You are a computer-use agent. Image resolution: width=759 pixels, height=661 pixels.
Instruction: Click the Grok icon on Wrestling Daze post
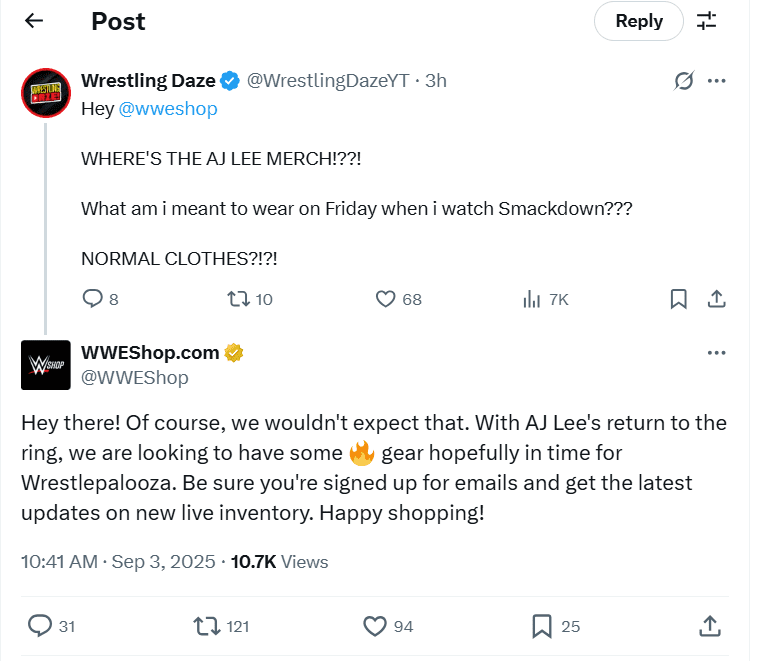pos(684,81)
